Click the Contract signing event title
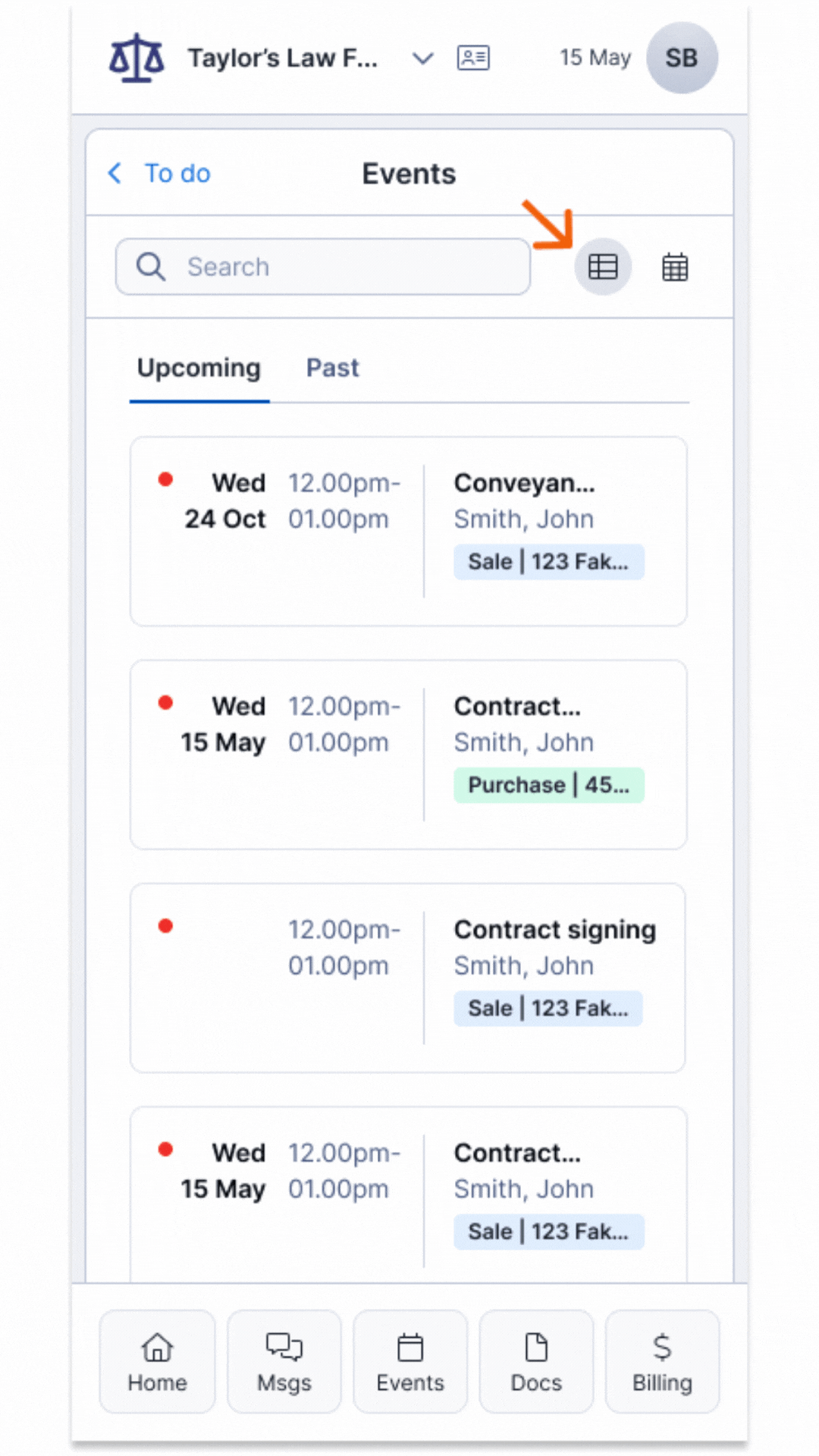This screenshot has width=819, height=1456. click(554, 930)
